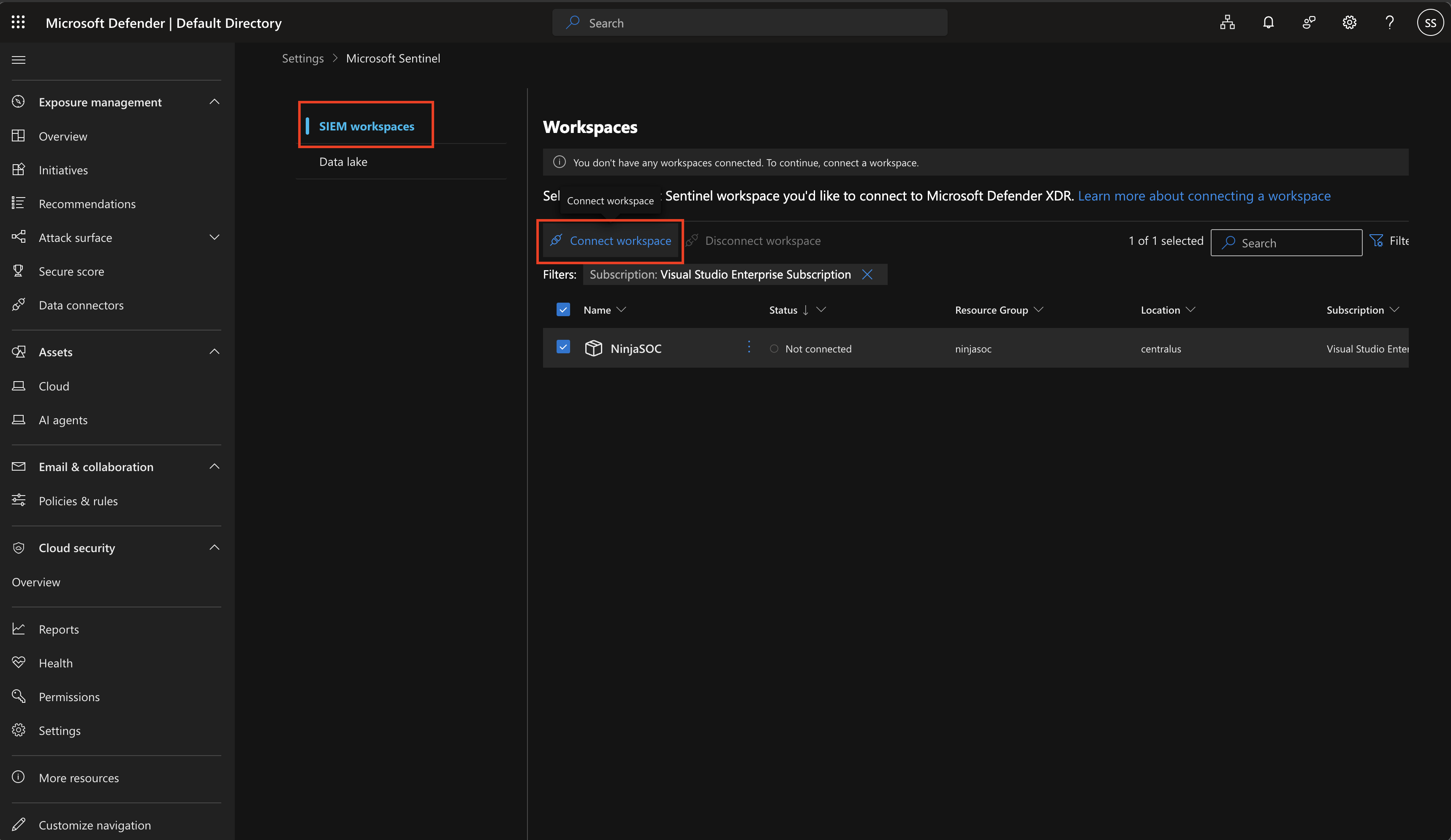Screen dimensions: 1451x840
Task: Collapse the Cloud security section
Action: tap(214, 547)
